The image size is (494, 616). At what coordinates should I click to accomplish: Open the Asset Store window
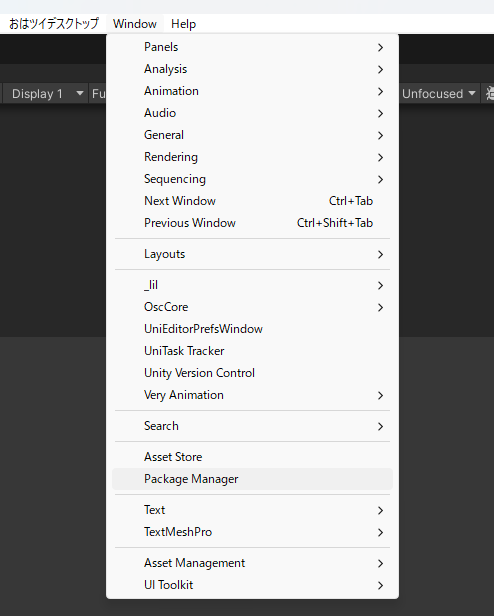(x=252, y=457)
